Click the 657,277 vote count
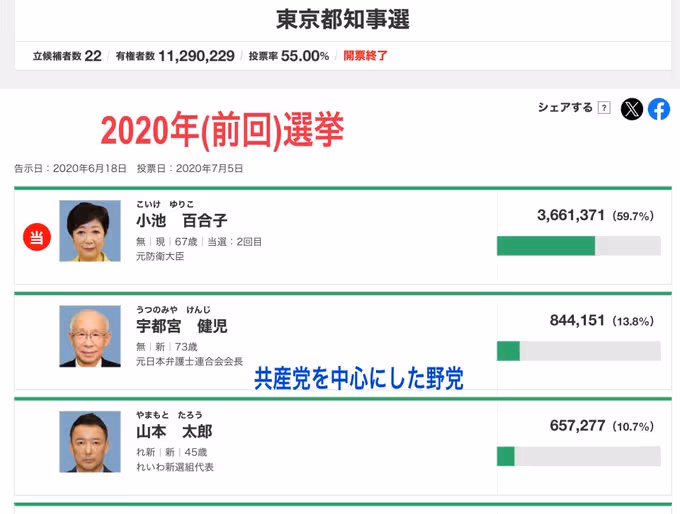The image size is (680, 514). pyautogui.click(x=578, y=425)
